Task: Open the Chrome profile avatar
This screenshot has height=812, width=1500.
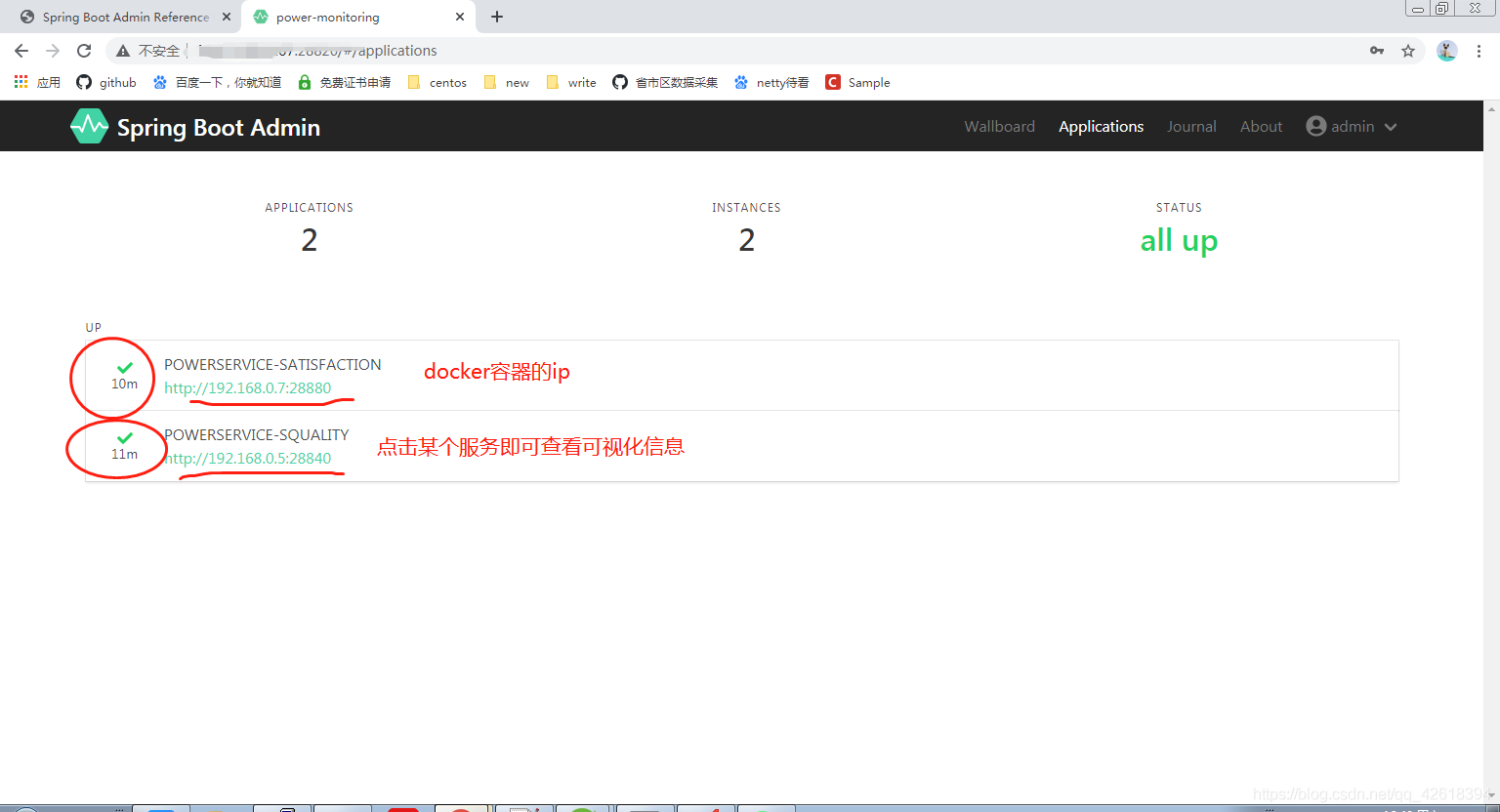Action: tap(1447, 51)
